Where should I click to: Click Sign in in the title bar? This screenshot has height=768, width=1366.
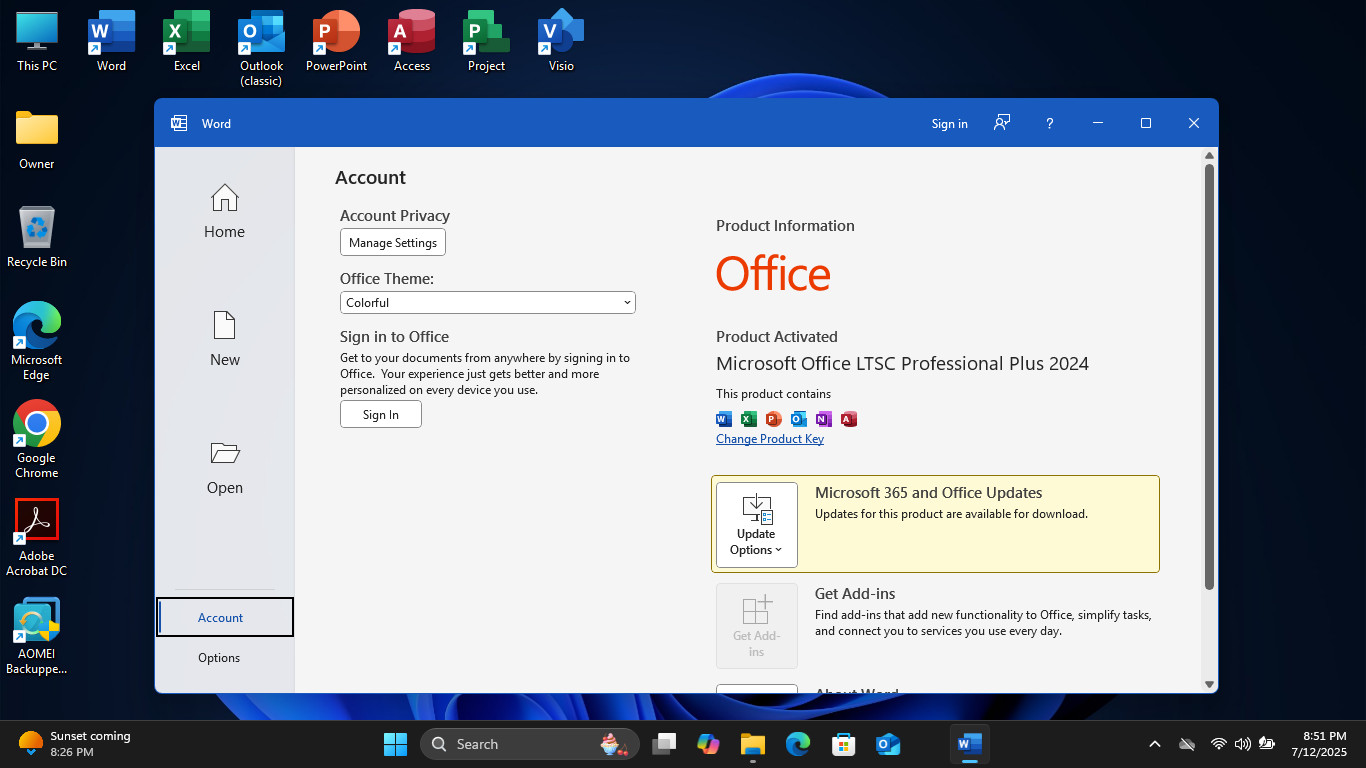pyautogui.click(x=949, y=123)
